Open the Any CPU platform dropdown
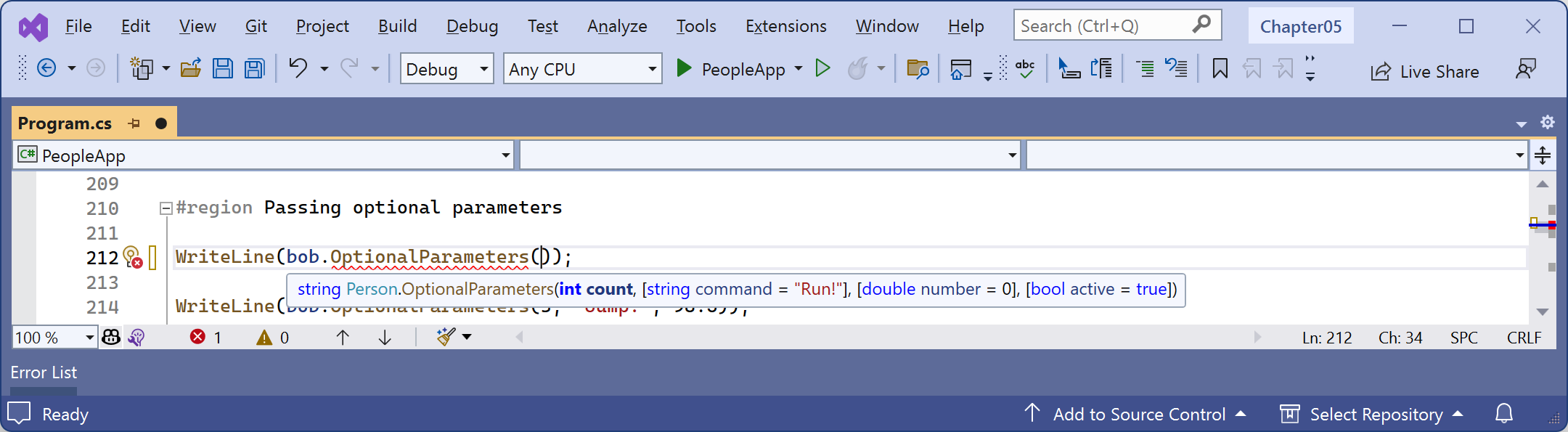Screen dimensions: 1568x432 (x=582, y=69)
